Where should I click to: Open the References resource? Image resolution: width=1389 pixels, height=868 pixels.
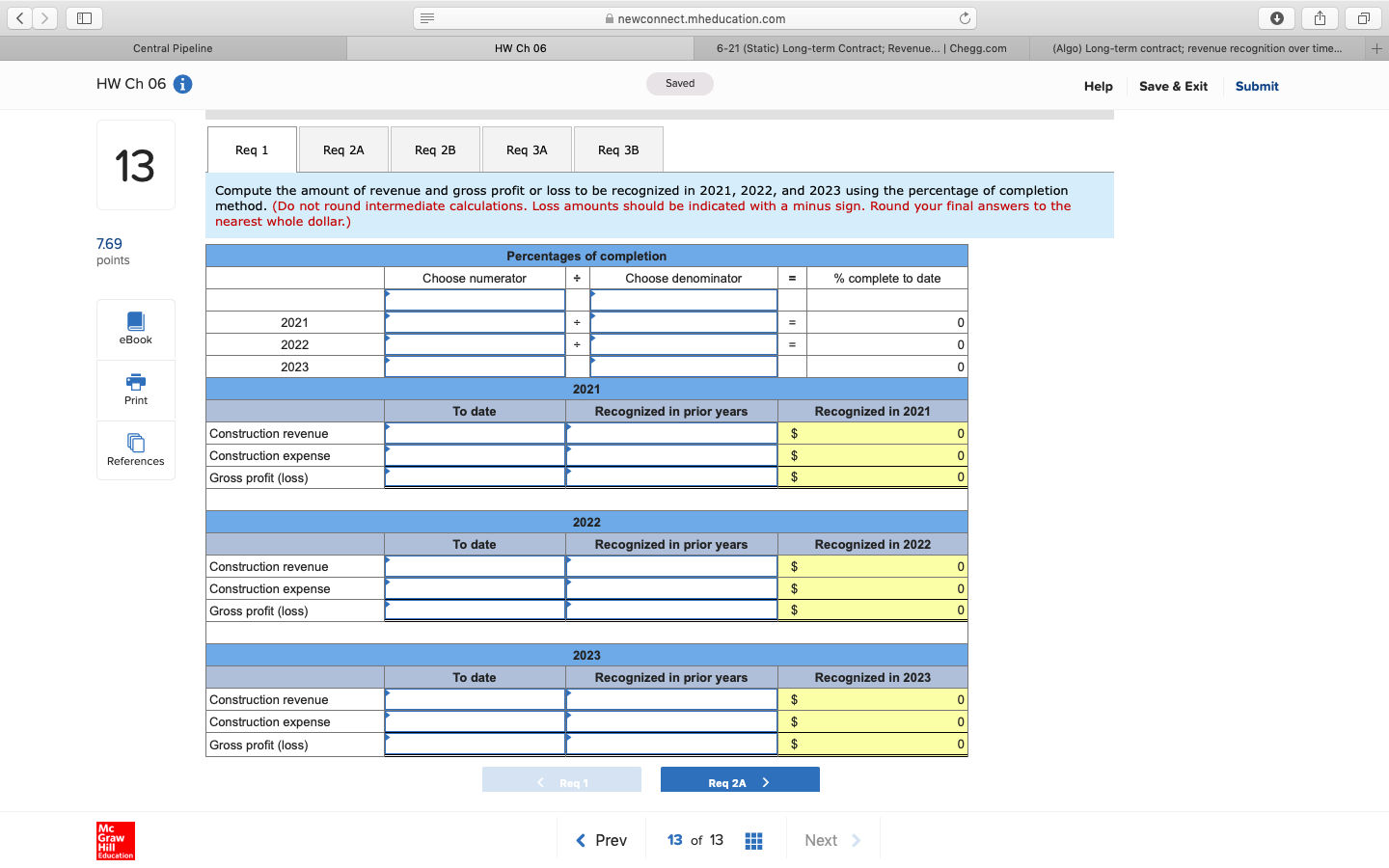coord(135,450)
